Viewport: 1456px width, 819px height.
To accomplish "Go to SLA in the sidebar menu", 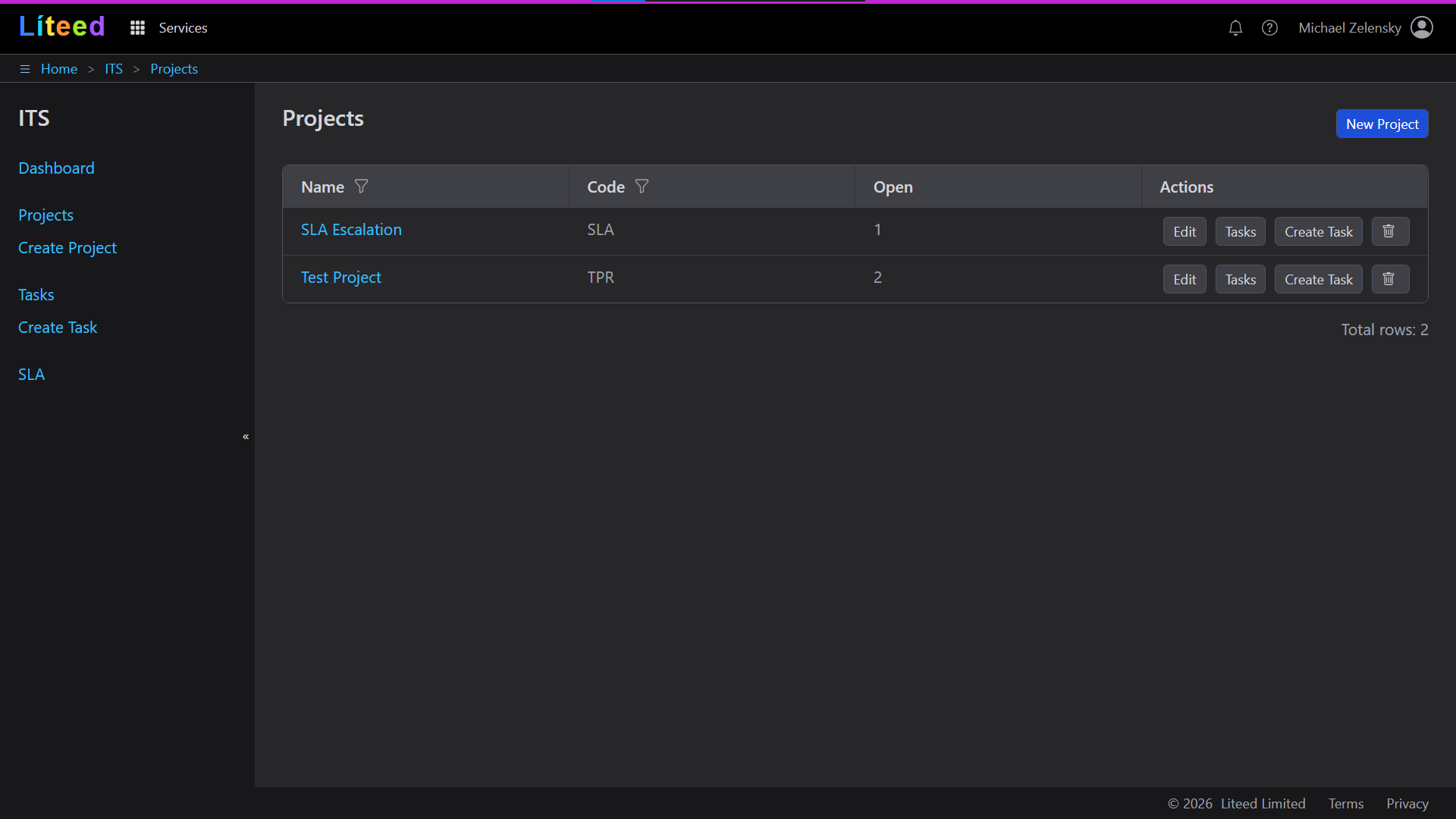I will [x=31, y=375].
